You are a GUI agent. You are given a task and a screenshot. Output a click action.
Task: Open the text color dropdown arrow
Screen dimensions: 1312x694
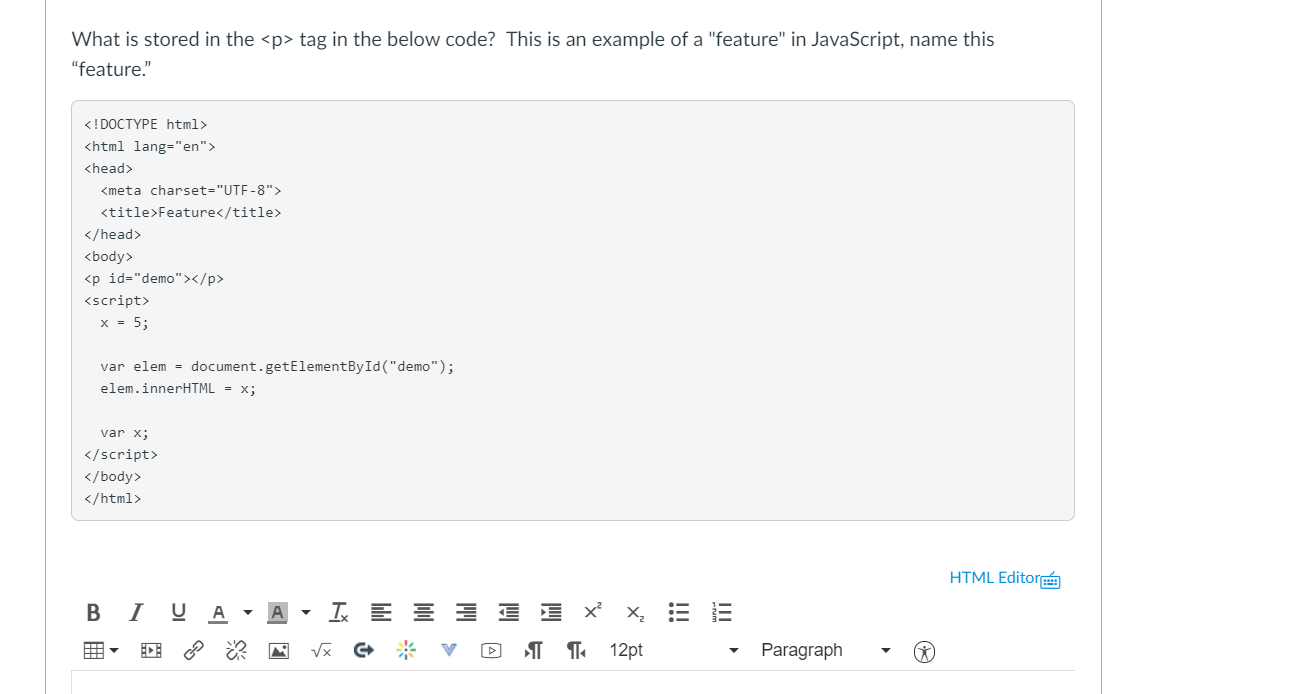click(245, 612)
